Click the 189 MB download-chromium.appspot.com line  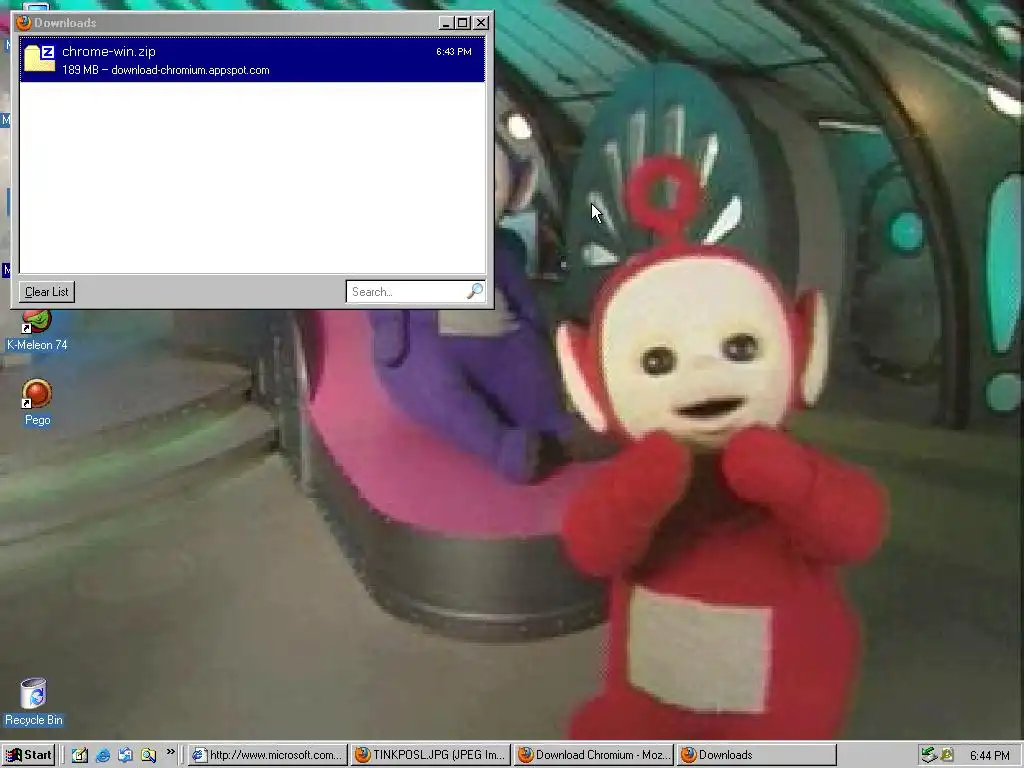(x=166, y=70)
